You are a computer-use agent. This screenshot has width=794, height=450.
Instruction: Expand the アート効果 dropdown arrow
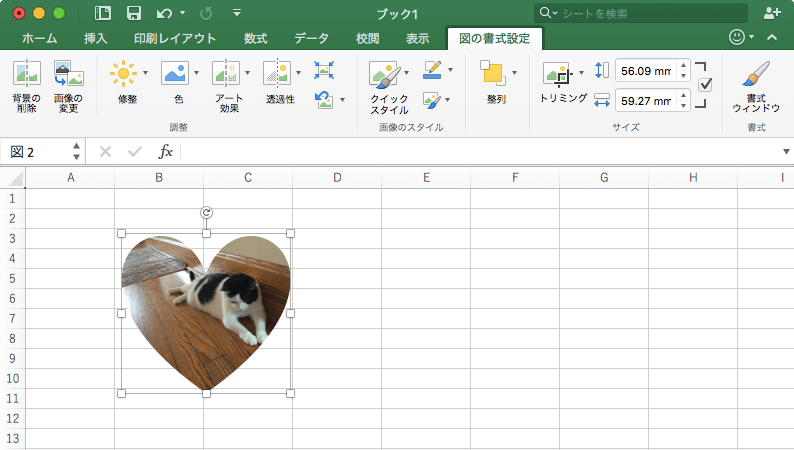tap(248, 73)
